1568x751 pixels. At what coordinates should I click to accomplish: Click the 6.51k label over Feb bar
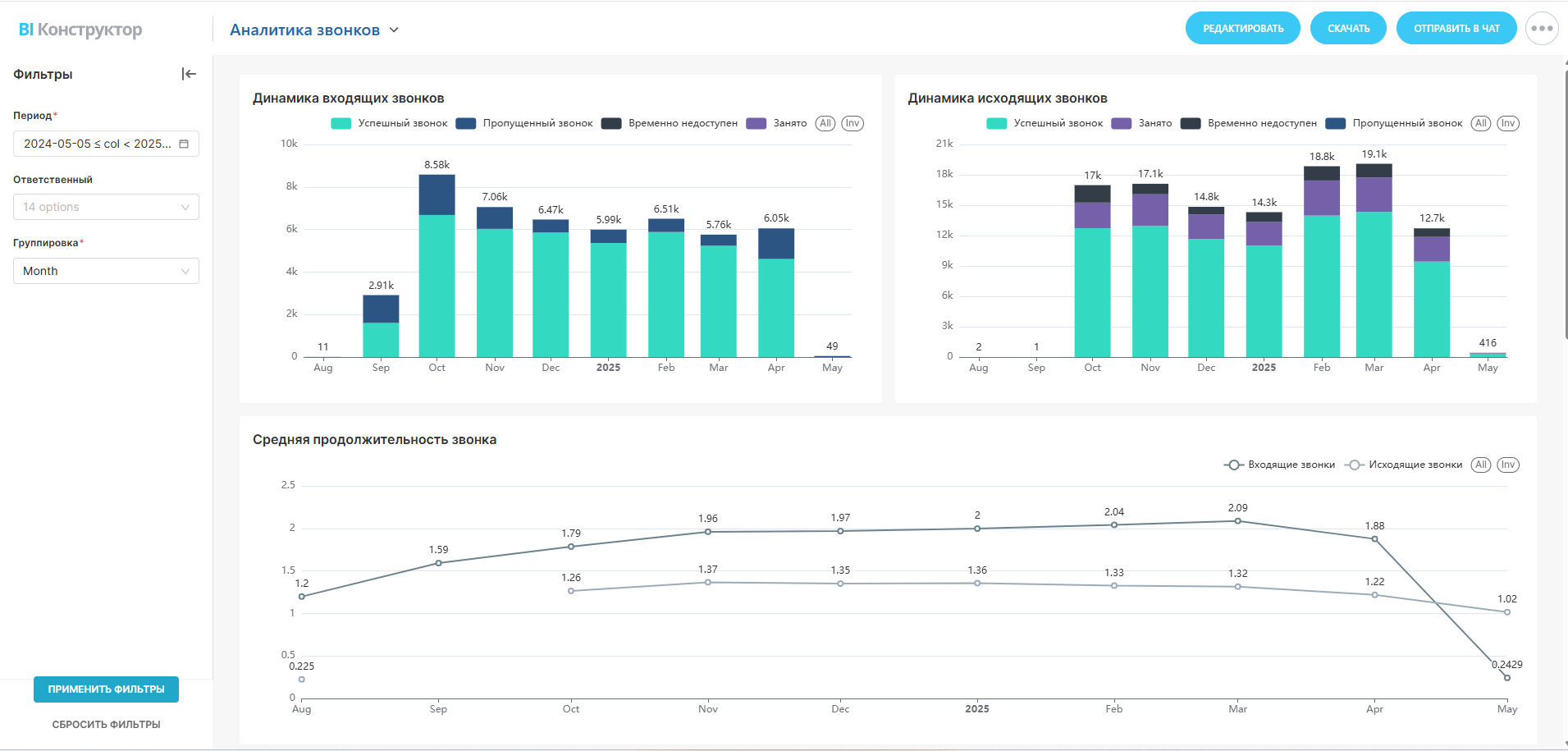(x=666, y=209)
